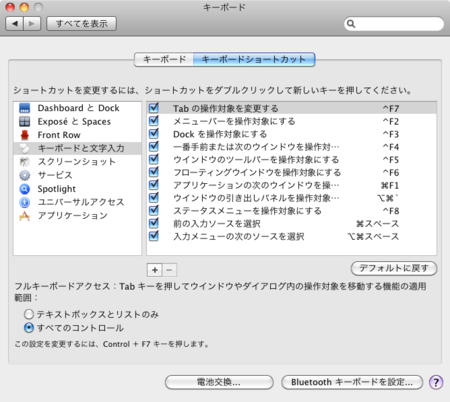Click the ^F3 shortcut value

391,134
